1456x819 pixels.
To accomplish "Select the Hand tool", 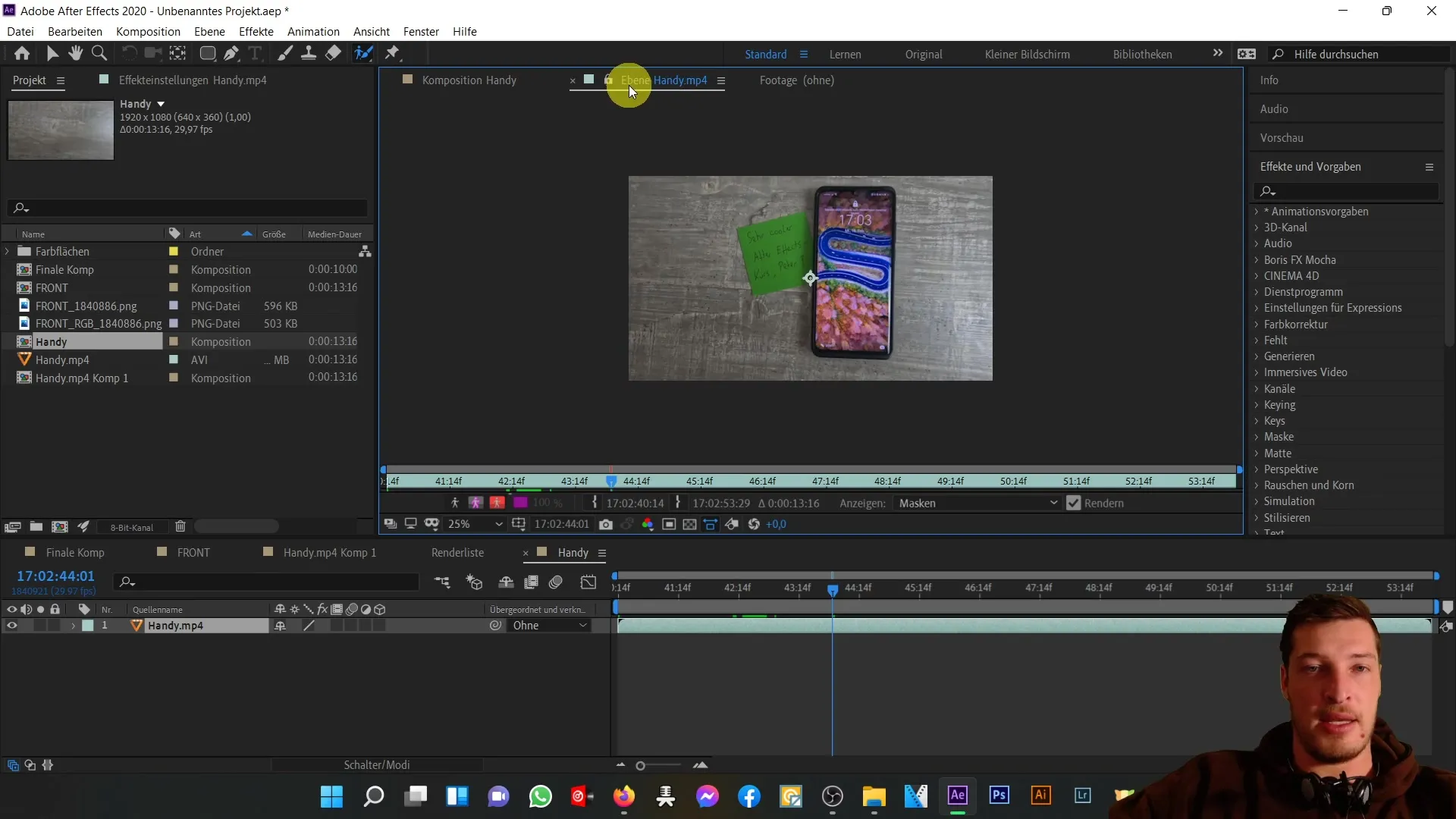I will click(75, 53).
